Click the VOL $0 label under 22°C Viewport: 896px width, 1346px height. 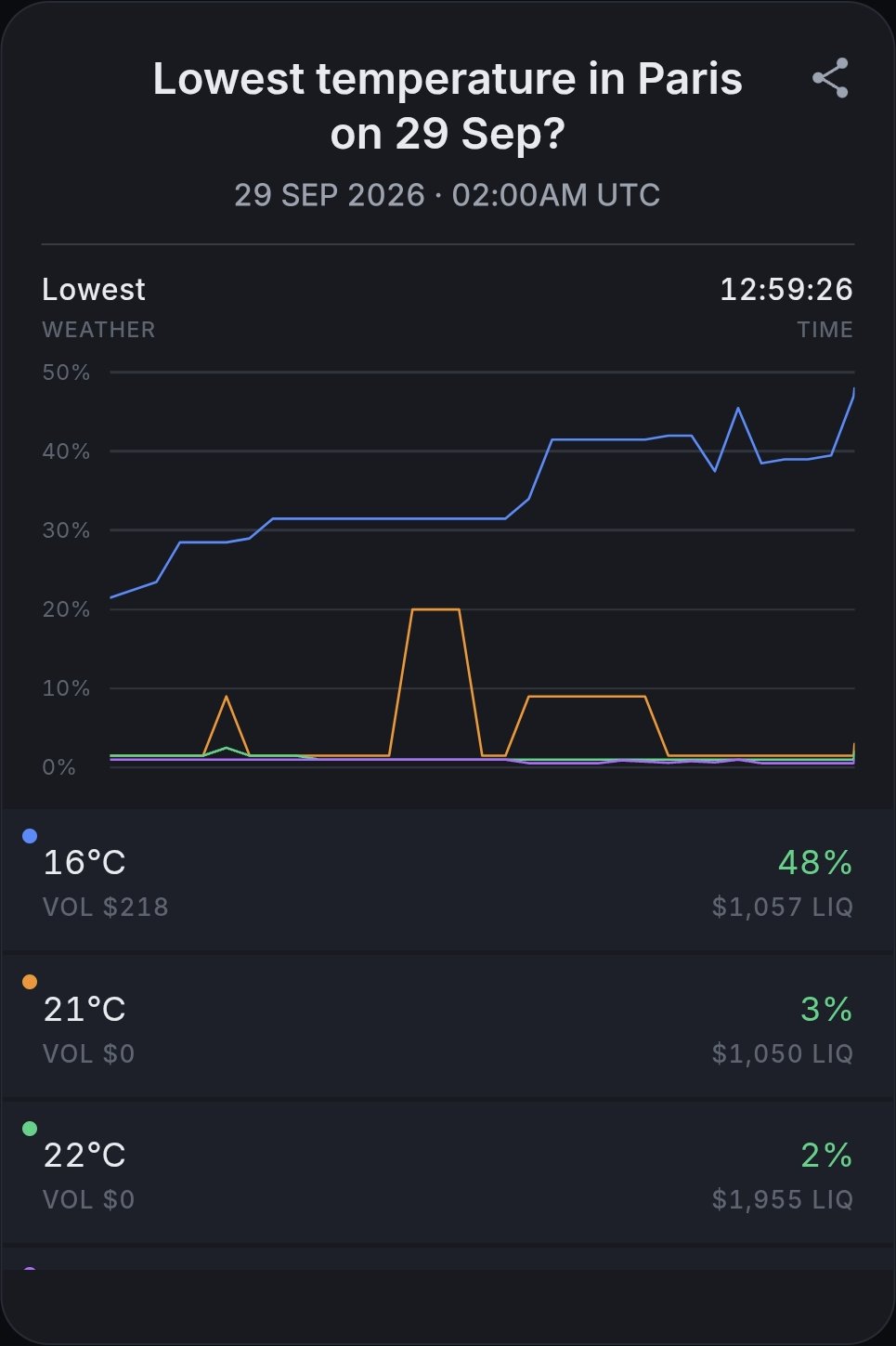89,1199
